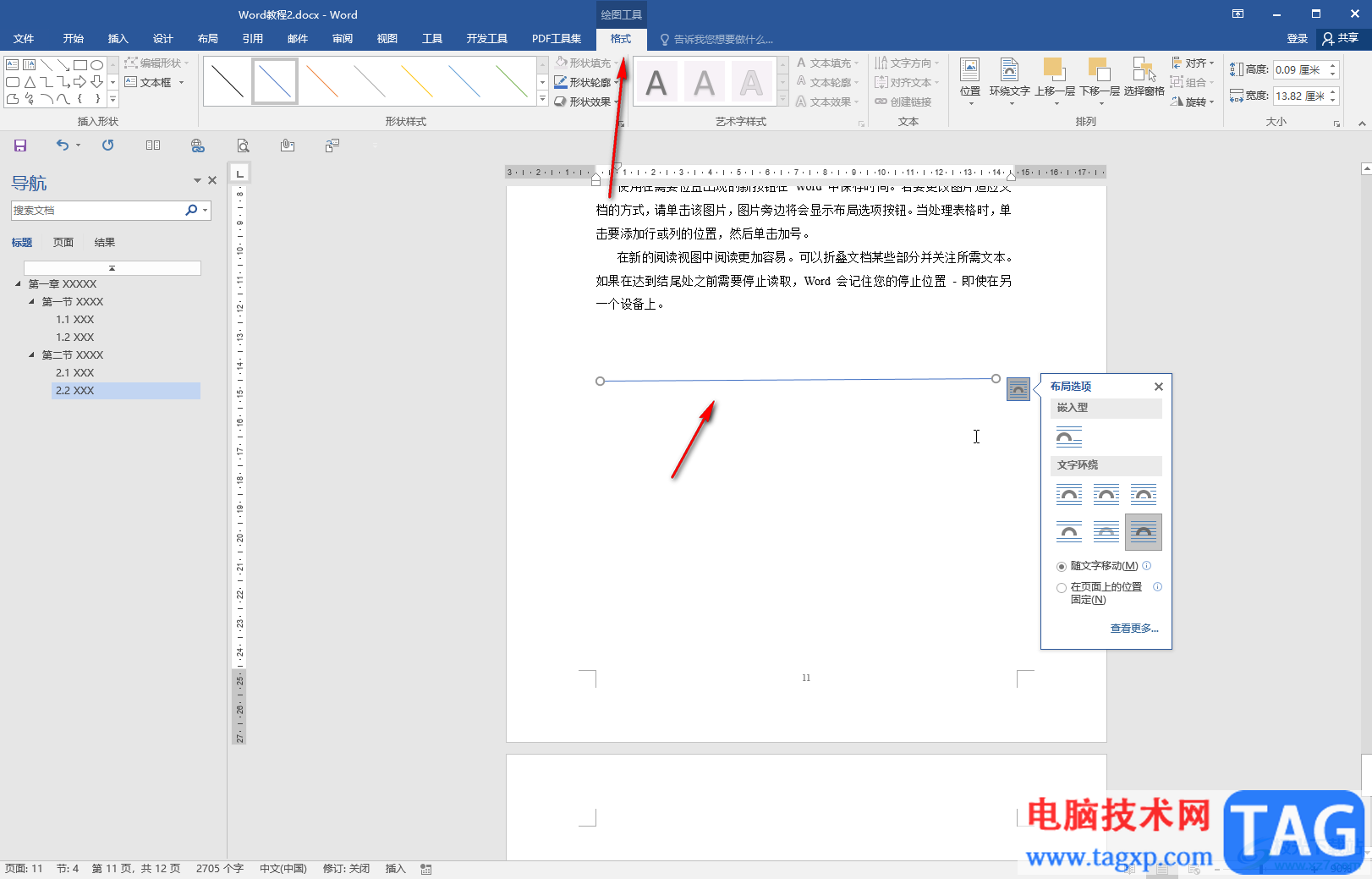Select the rectangle shape in shapes gallery
The image size is (1372, 879).
pos(80,64)
